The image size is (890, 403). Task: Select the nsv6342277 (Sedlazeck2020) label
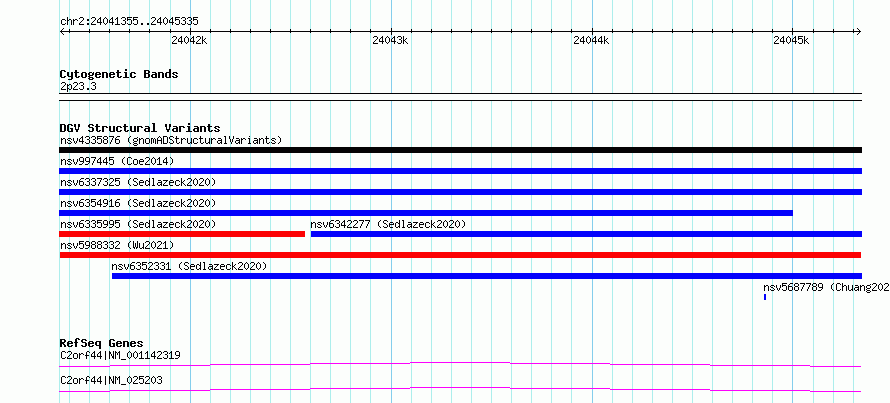click(x=388, y=224)
